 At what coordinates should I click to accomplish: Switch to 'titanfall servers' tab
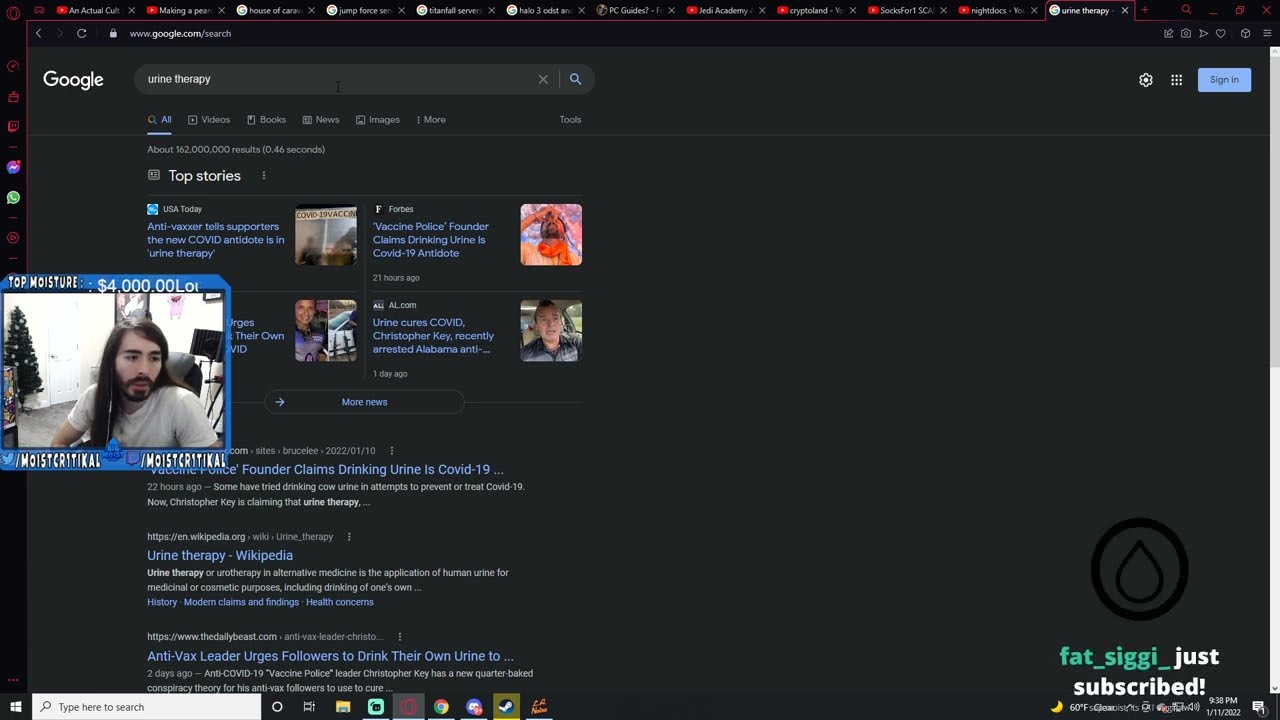pos(453,10)
